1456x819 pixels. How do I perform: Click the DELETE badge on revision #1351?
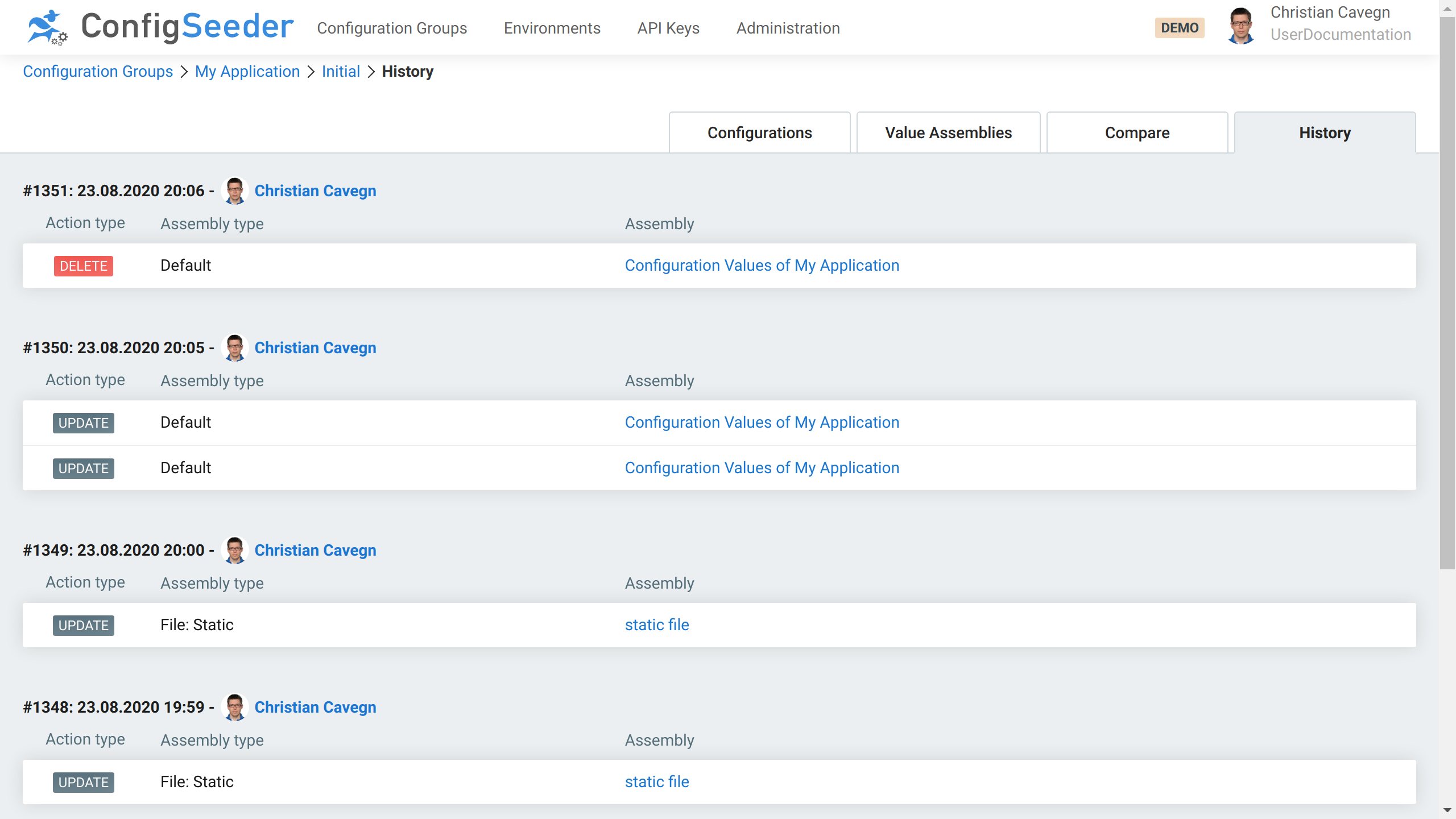point(83,265)
